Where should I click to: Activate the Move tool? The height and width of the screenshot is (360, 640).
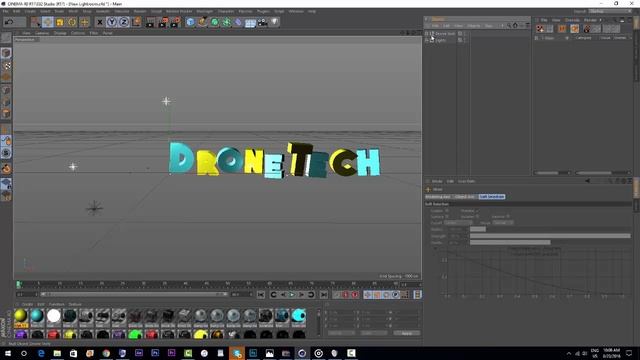pos(47,22)
